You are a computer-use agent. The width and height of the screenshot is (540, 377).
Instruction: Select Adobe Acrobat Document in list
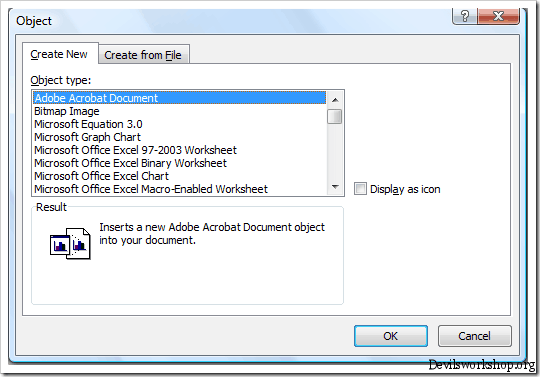coord(179,98)
